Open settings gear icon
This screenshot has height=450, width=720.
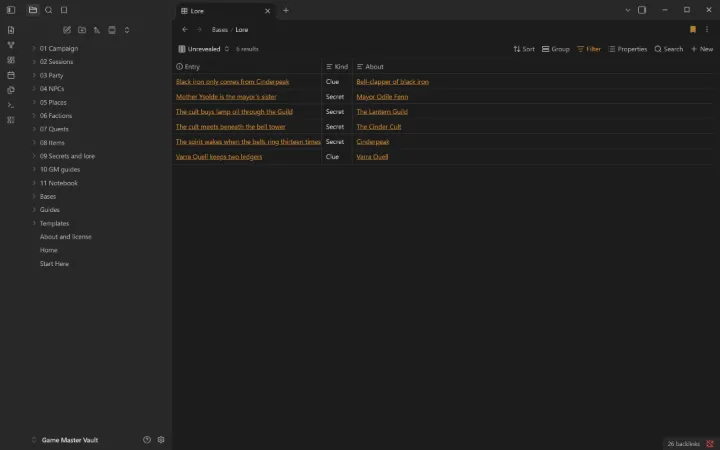pos(161,439)
